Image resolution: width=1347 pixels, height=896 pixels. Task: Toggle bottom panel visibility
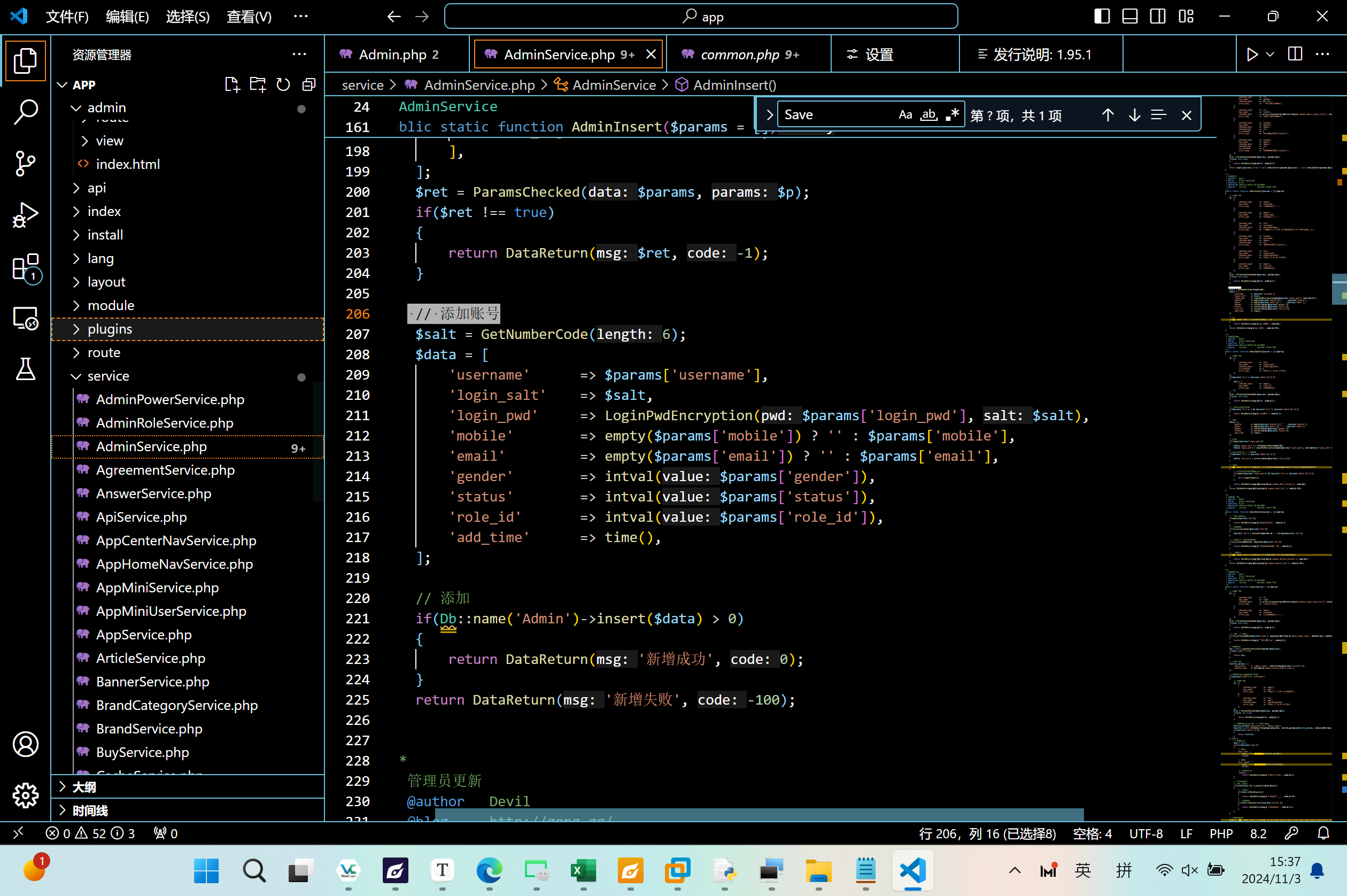(1130, 17)
